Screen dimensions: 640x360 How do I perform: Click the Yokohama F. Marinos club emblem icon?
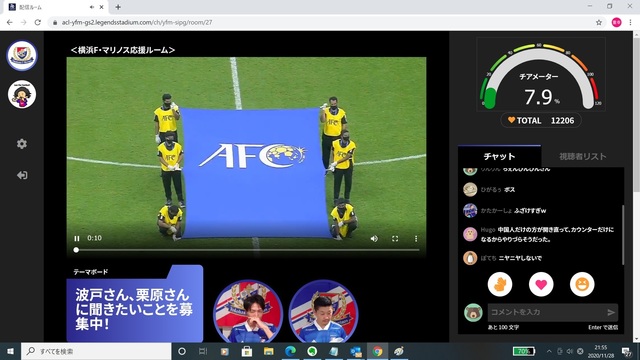[x=22, y=56]
